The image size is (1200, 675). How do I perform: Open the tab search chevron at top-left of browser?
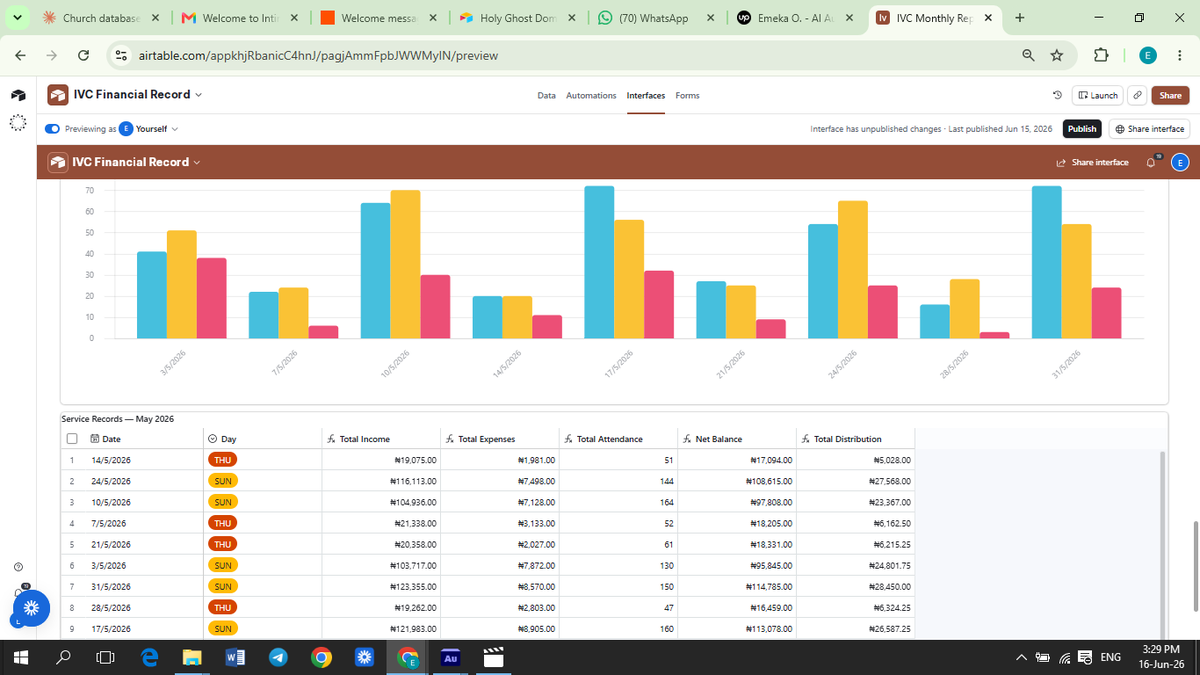[x=18, y=17]
